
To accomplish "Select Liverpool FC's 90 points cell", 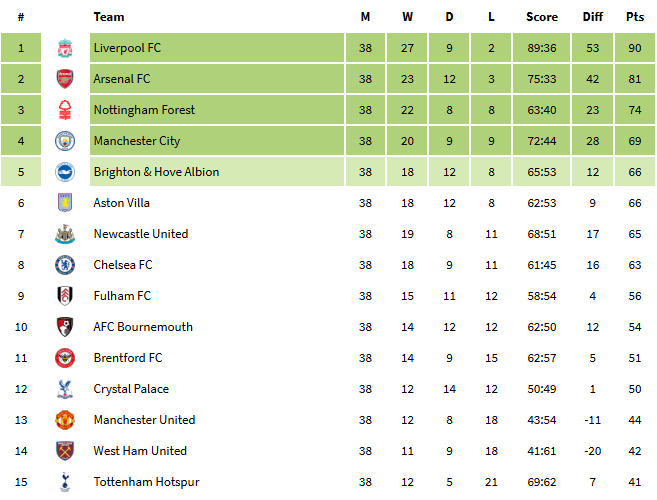I will pos(635,48).
